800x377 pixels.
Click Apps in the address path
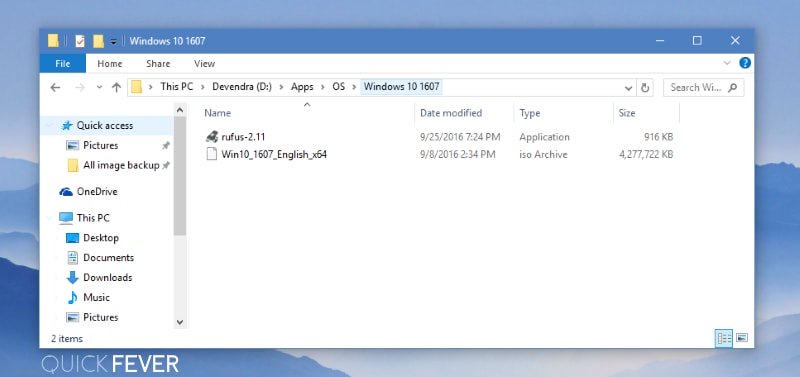coord(302,87)
